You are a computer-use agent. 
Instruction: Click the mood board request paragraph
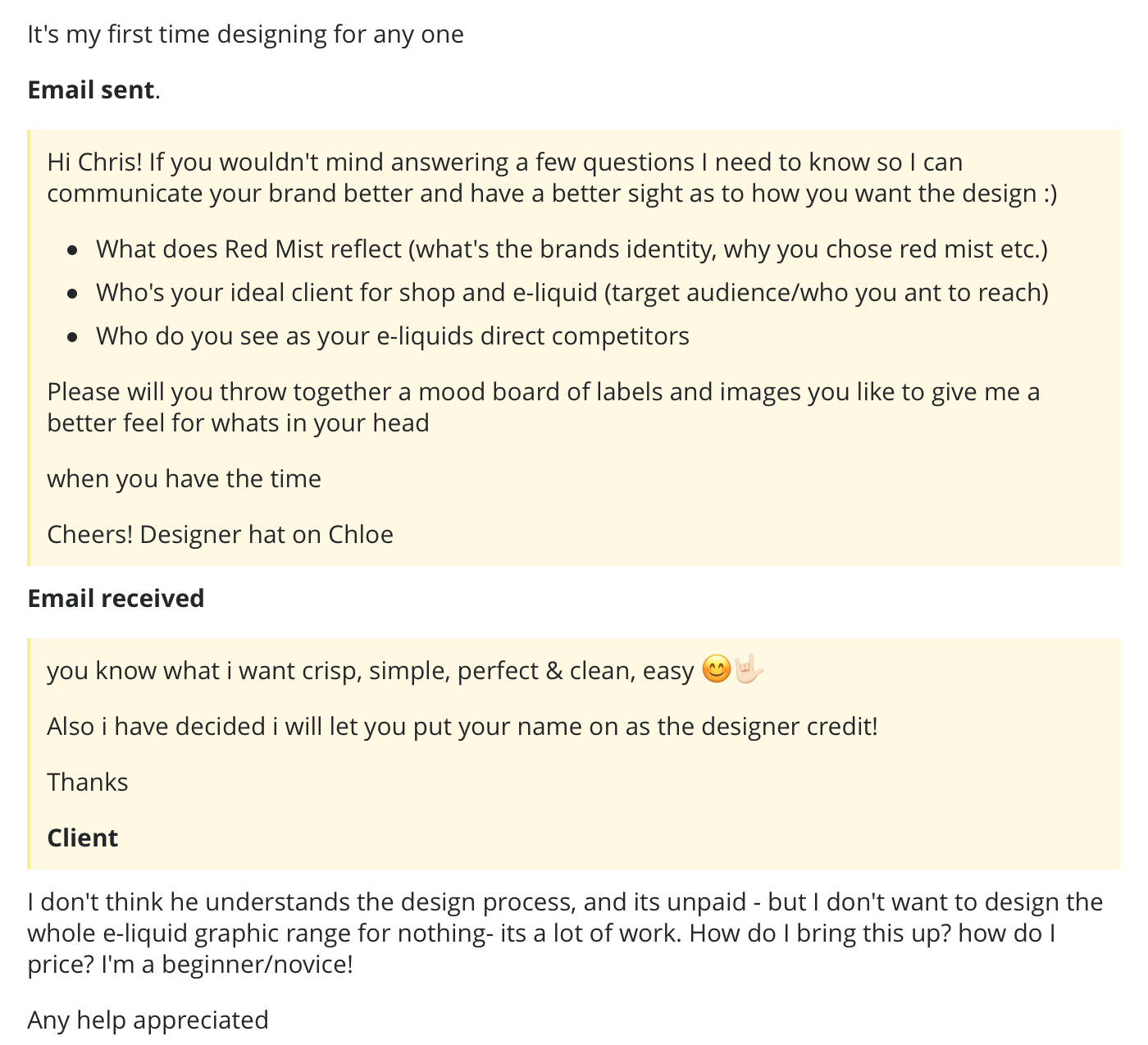point(544,407)
